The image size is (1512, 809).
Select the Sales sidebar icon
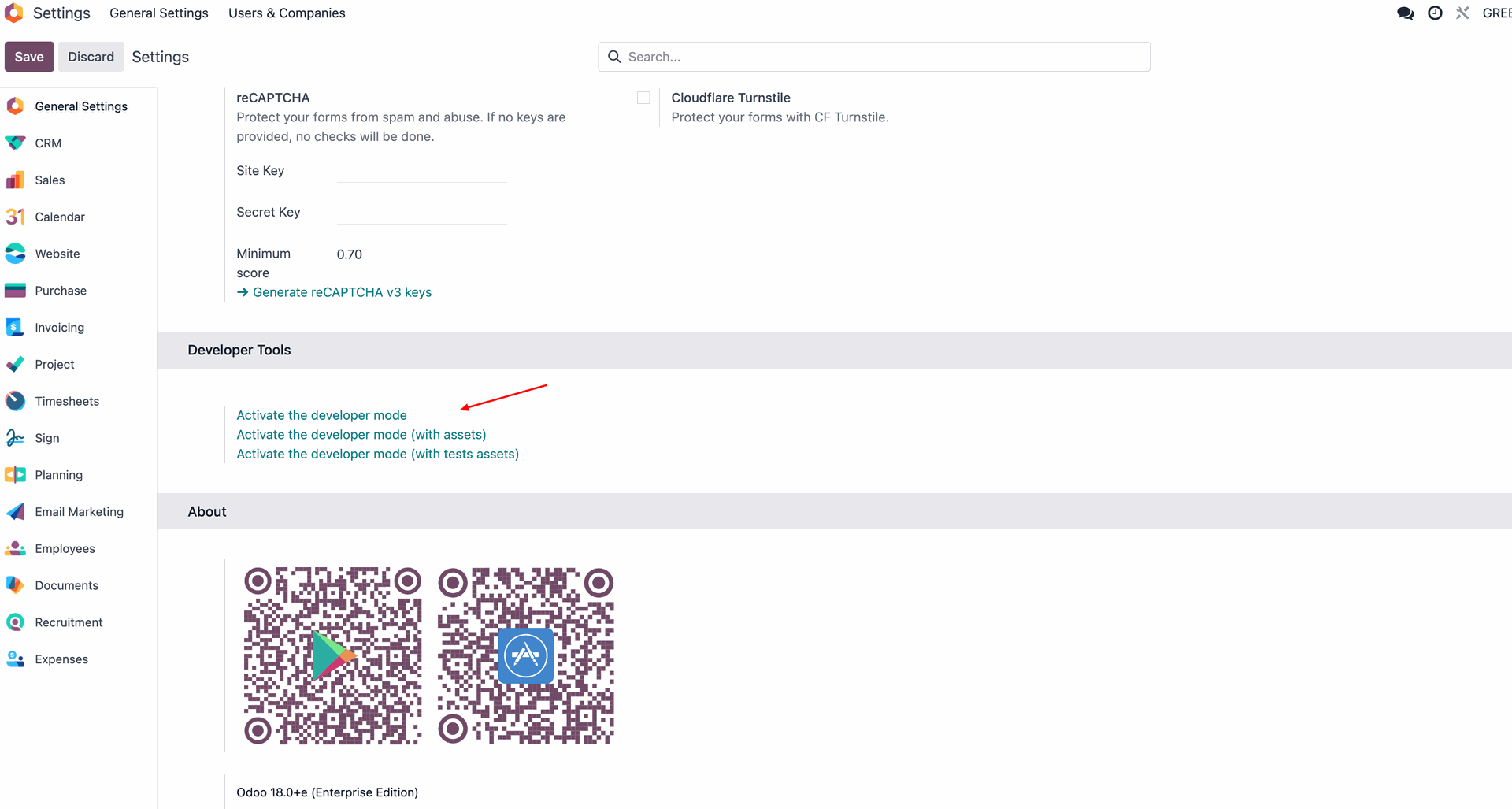coord(15,180)
